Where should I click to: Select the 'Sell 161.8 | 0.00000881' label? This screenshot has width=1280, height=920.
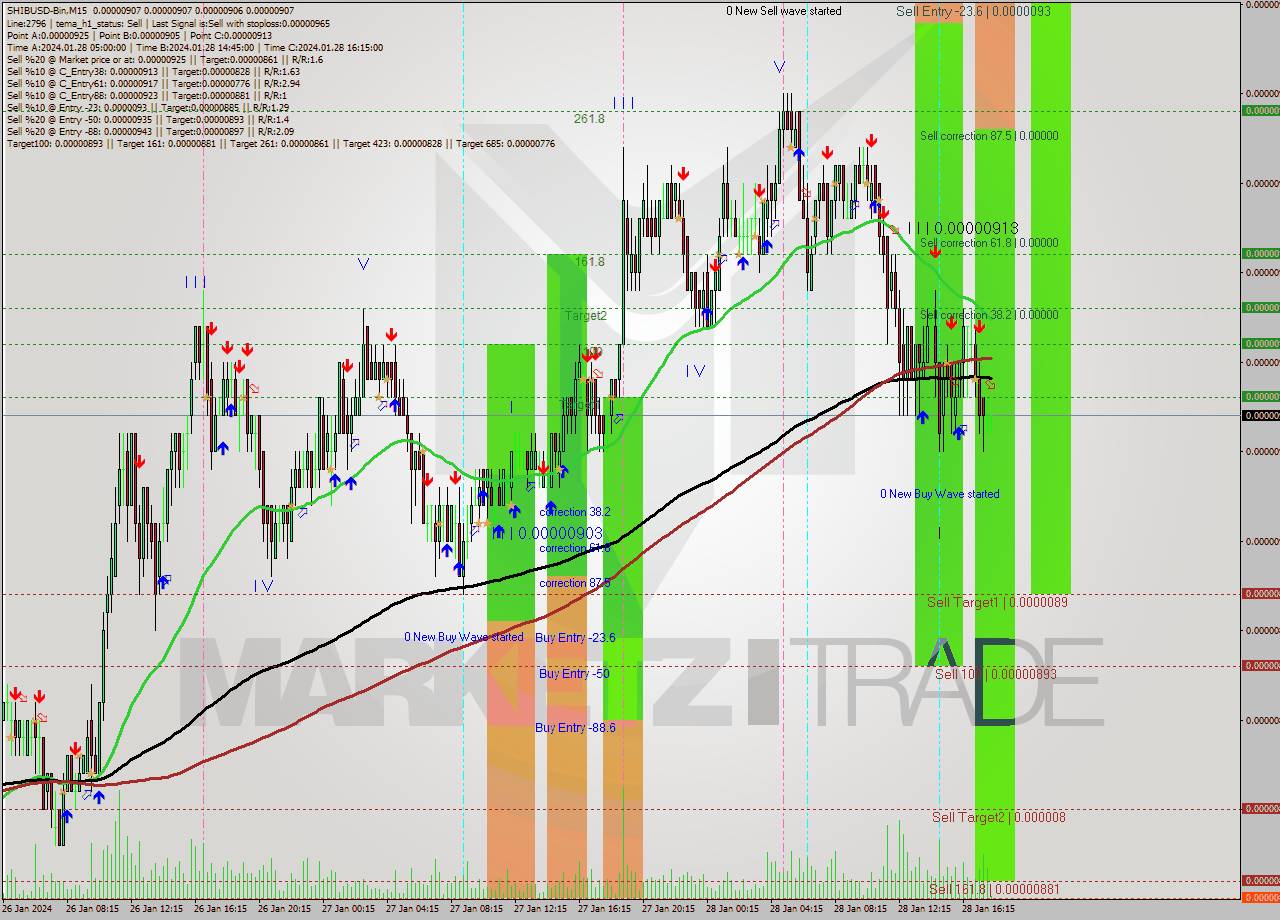(x=994, y=889)
